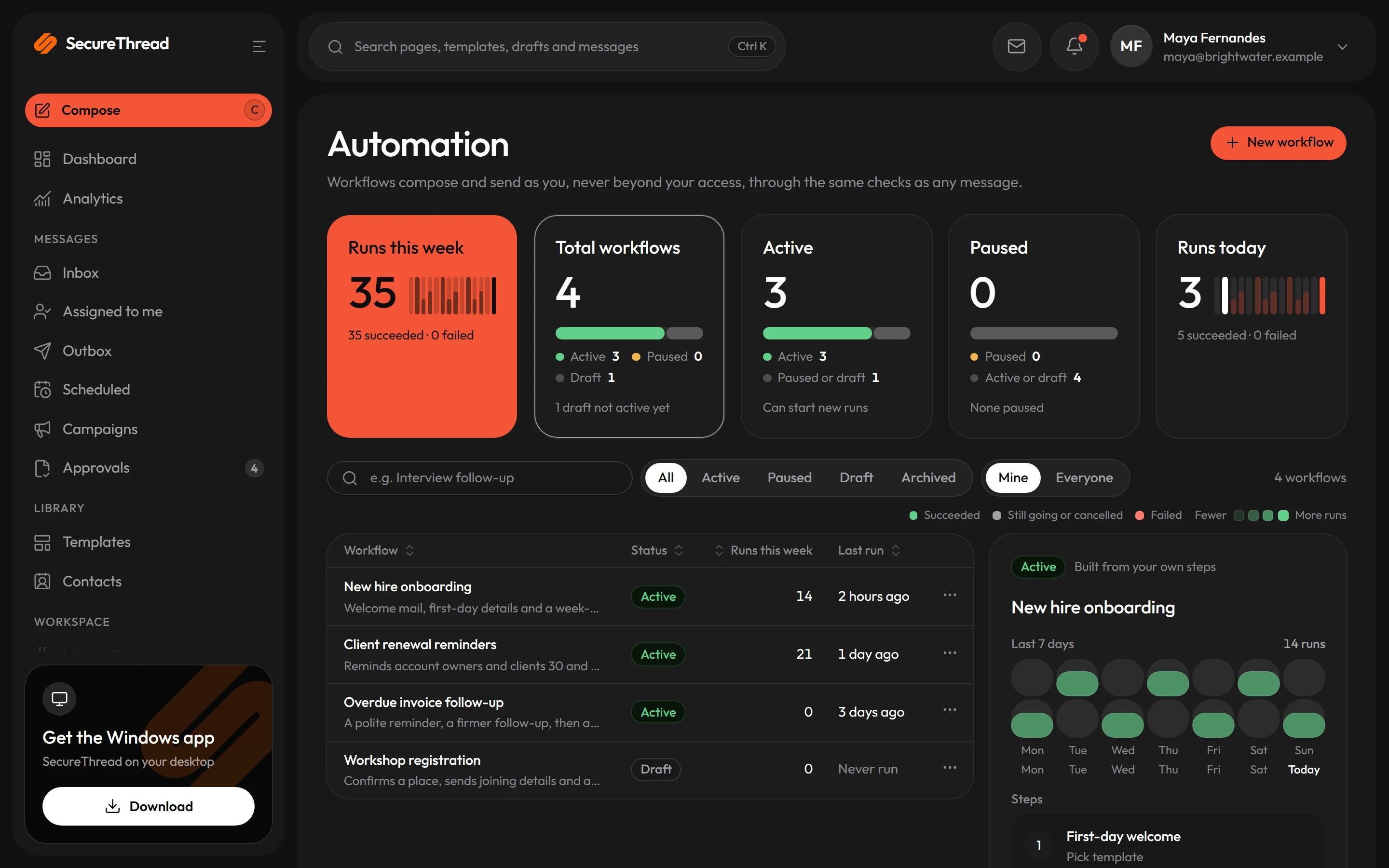The height and width of the screenshot is (868, 1389).
Task: Select the Runs today card
Action: coord(1251,326)
